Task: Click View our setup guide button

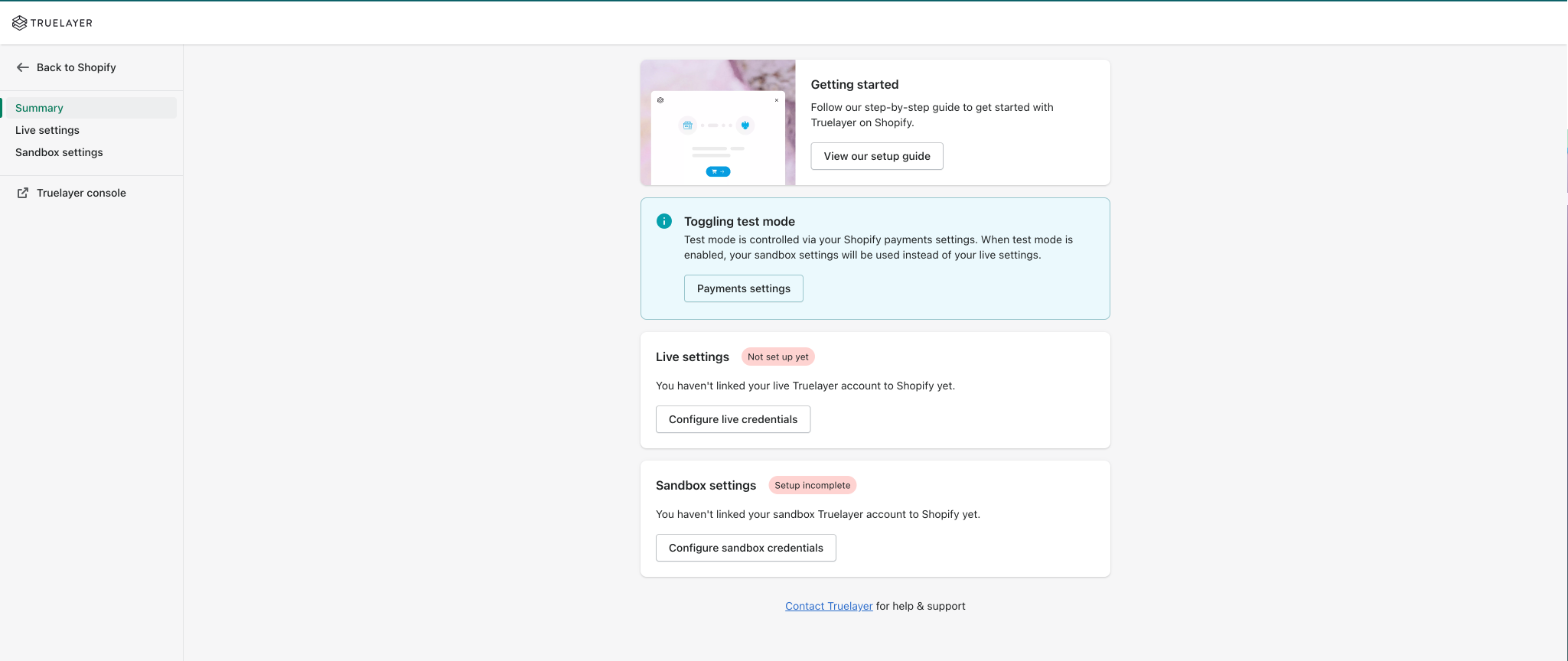Action: (877, 156)
